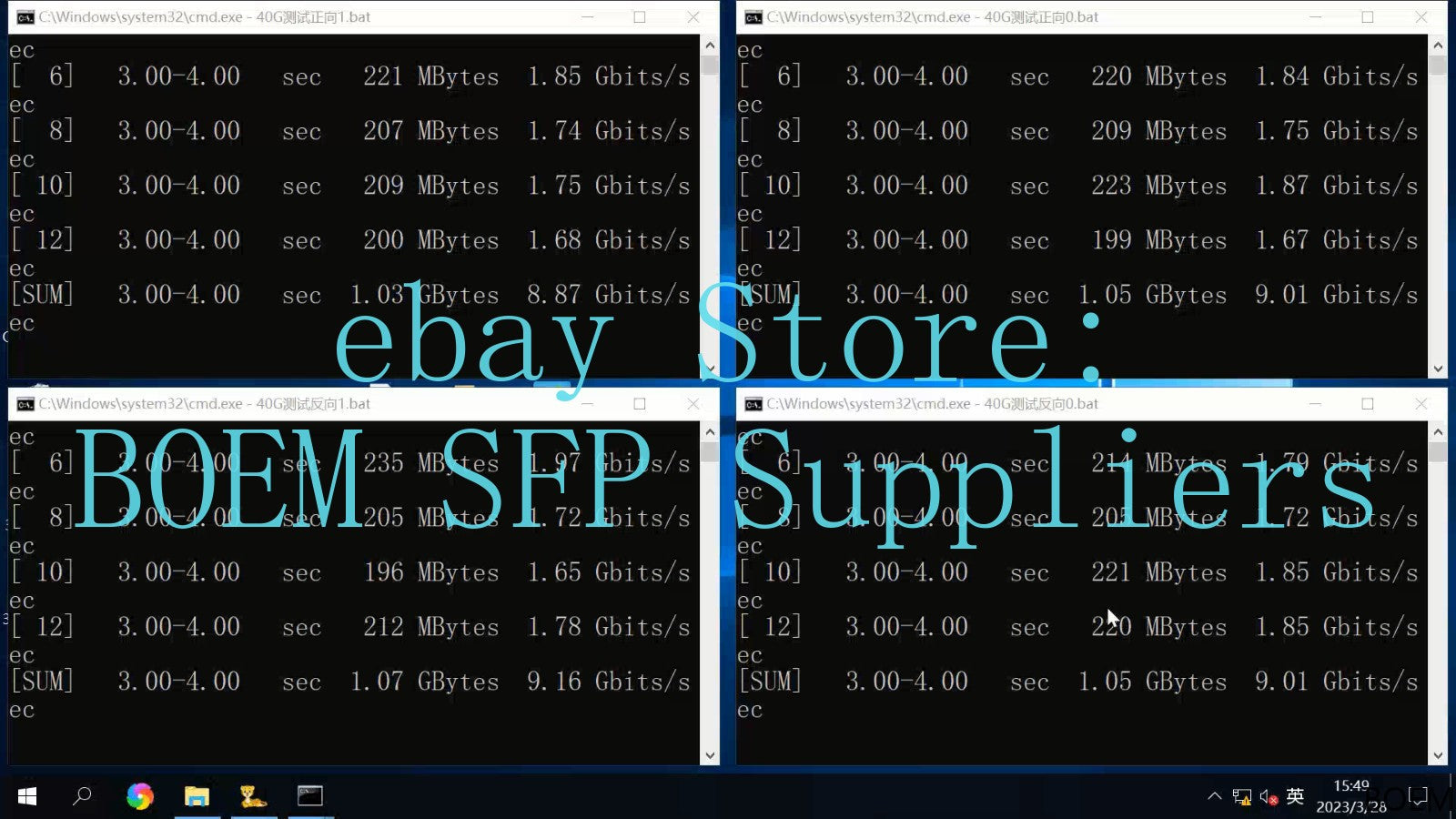Switch input language 英 indicator
Screen dimensions: 1456x819
1295,796
